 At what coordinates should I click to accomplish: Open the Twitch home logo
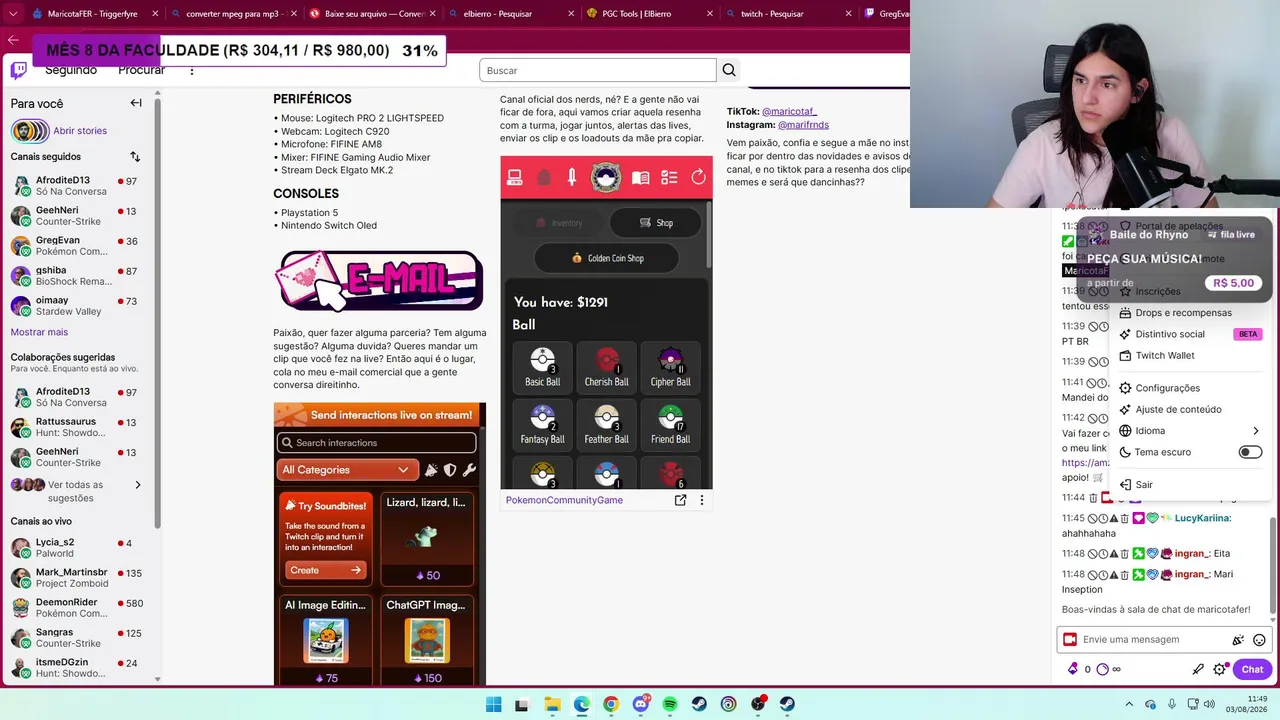click(19, 70)
